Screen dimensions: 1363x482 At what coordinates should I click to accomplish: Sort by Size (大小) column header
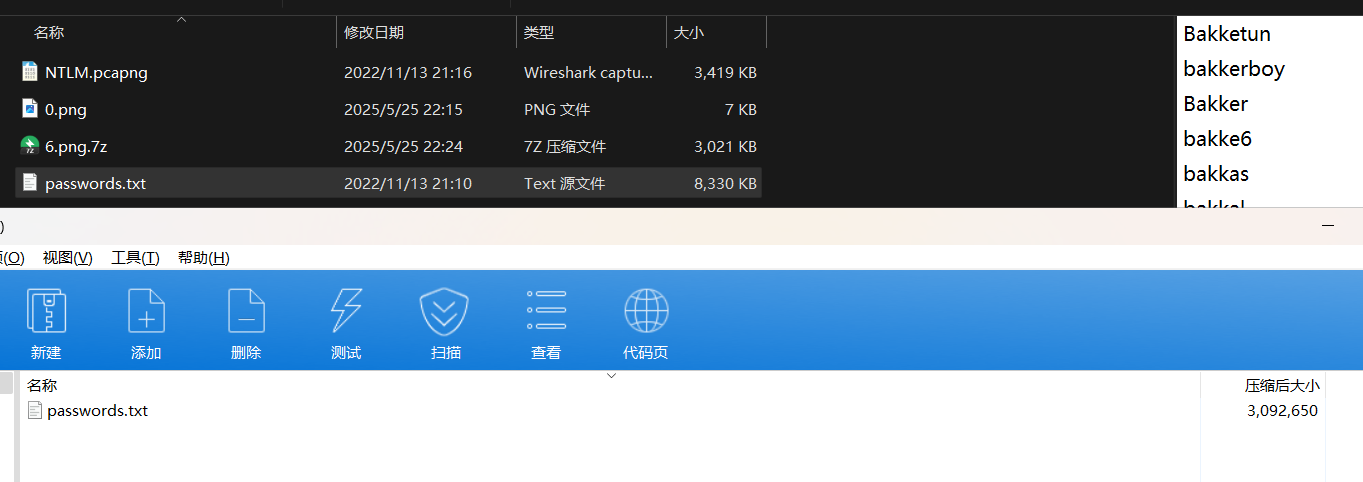[x=688, y=33]
